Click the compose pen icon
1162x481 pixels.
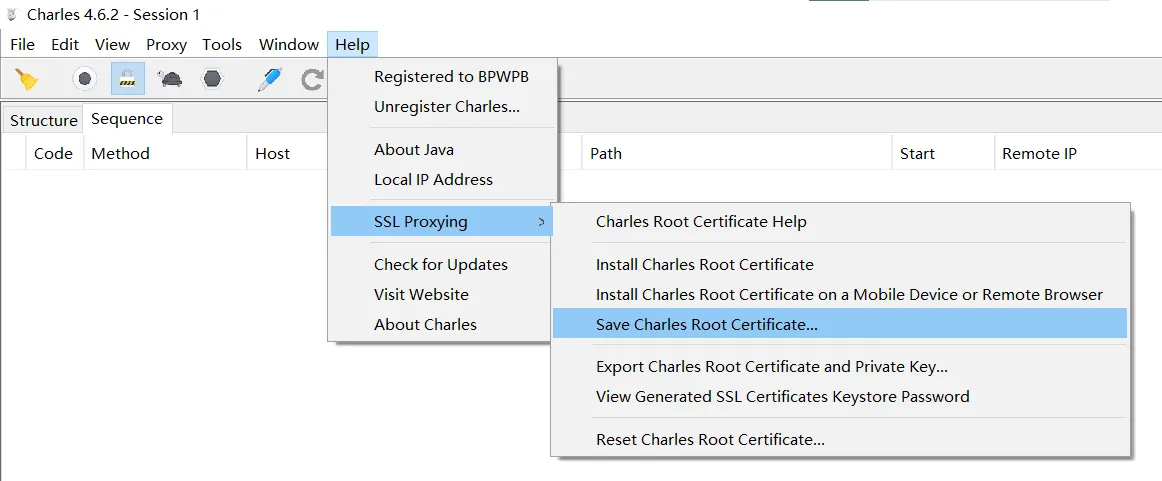click(270, 79)
